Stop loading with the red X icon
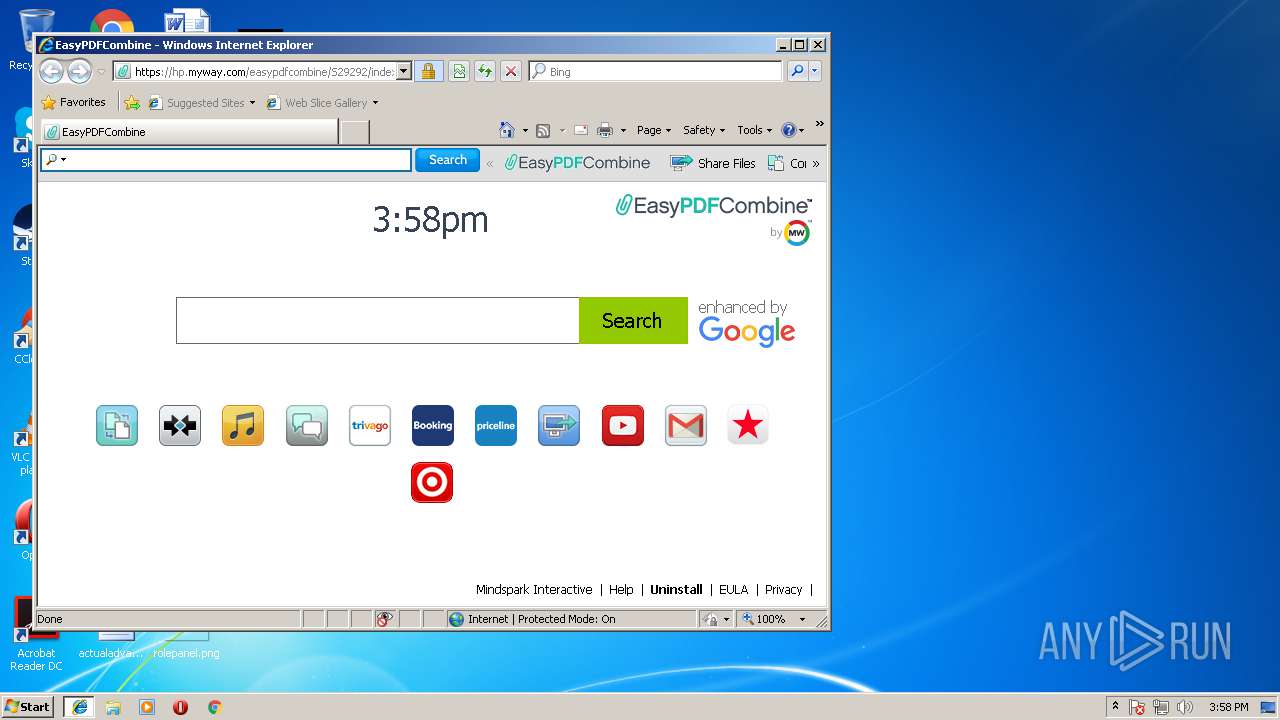1280x720 pixels. tap(511, 71)
